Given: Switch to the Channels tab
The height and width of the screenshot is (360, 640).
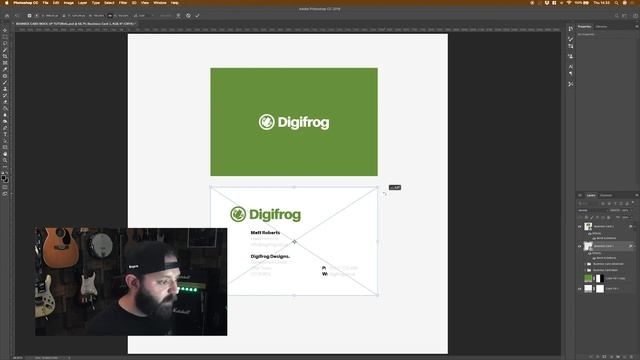Looking at the screenshot, I should click(606, 196).
